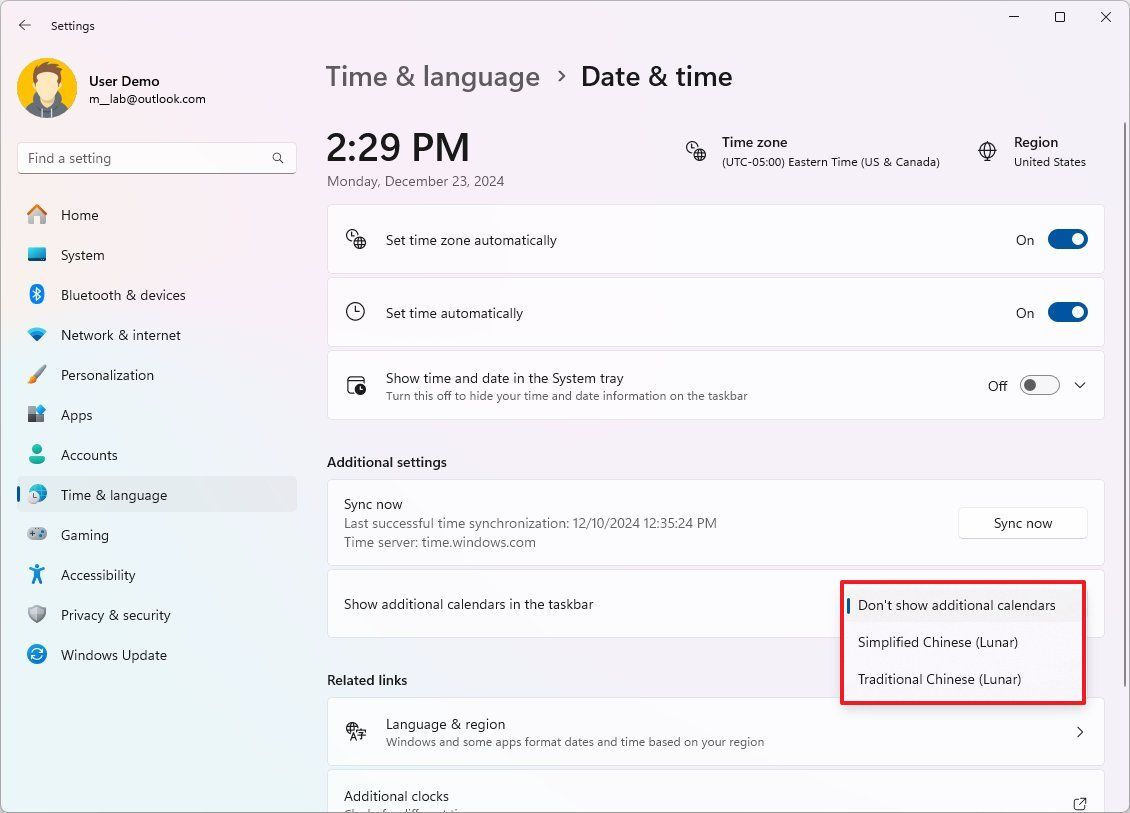This screenshot has width=1130, height=813.
Task: Disable Set time zone automatically
Action: (x=1067, y=239)
